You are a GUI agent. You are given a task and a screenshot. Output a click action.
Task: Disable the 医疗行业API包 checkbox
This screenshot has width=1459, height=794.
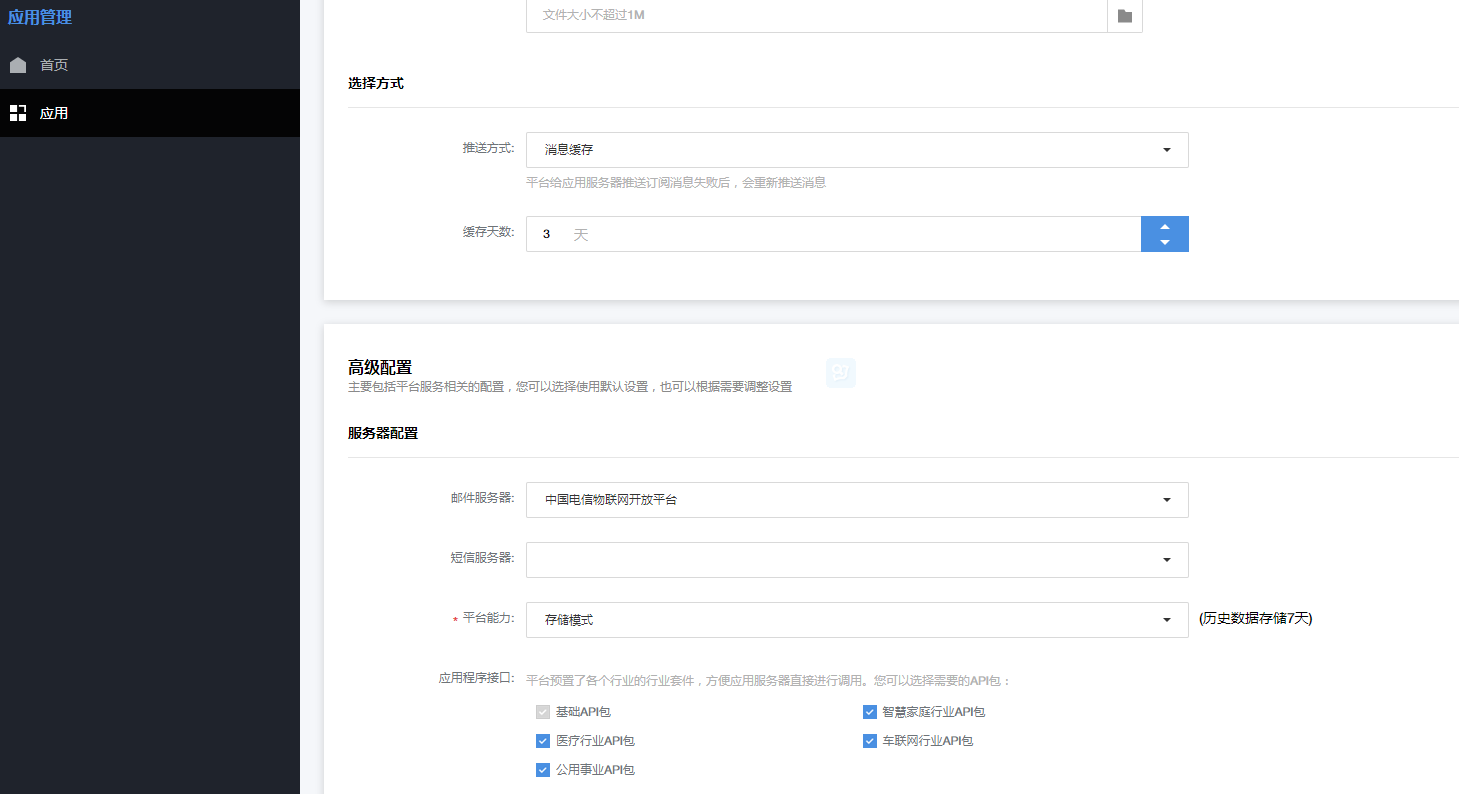(x=542, y=741)
